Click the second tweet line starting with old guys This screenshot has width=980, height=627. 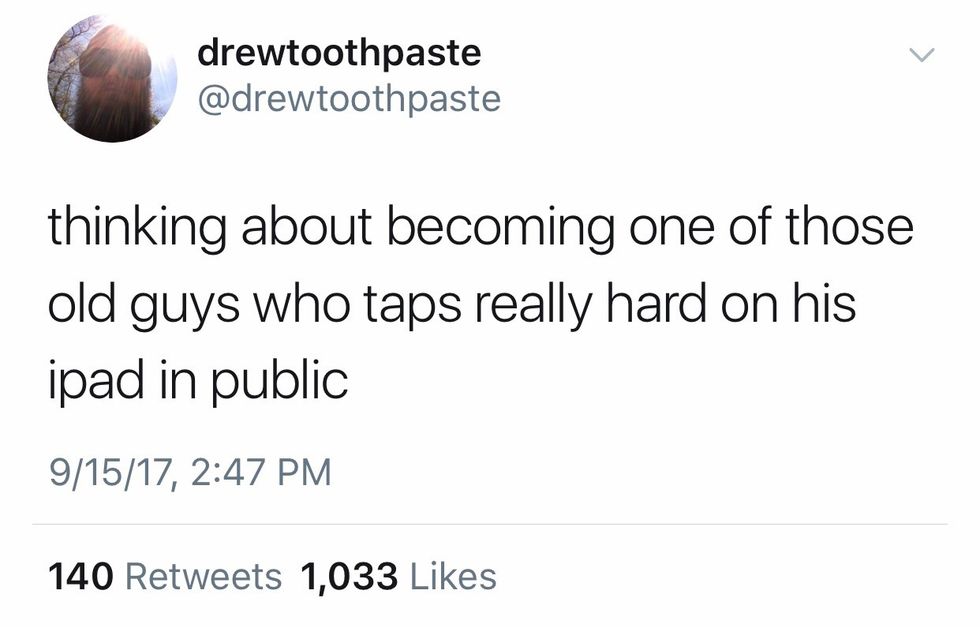coord(452,306)
